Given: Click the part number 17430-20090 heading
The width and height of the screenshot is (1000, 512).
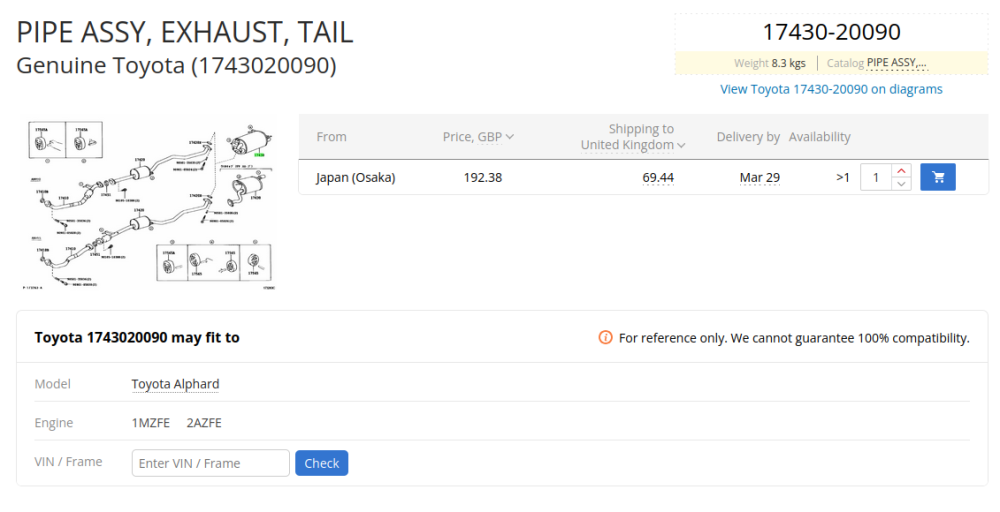Looking at the screenshot, I should pos(832,32).
